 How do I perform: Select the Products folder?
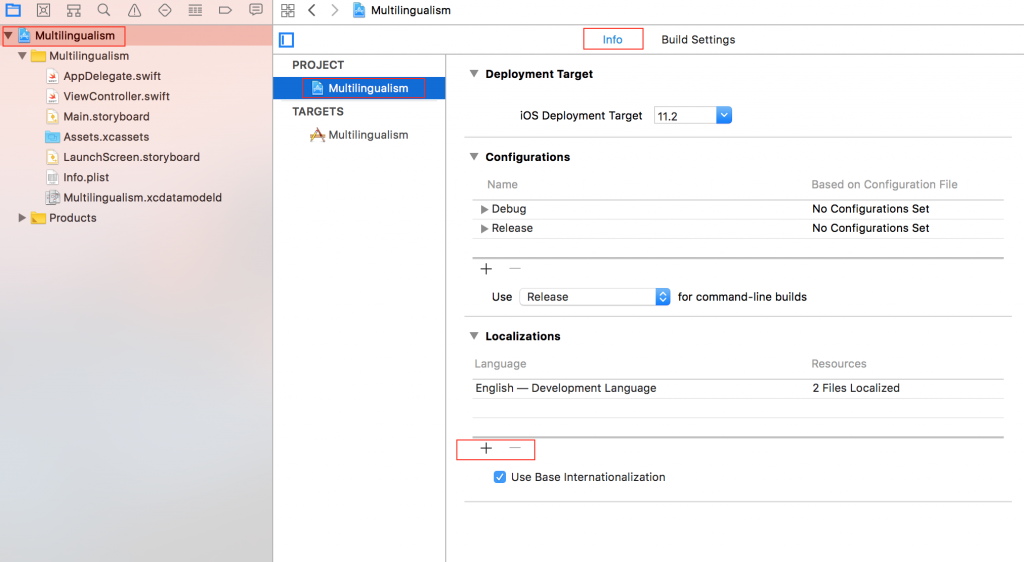point(72,217)
